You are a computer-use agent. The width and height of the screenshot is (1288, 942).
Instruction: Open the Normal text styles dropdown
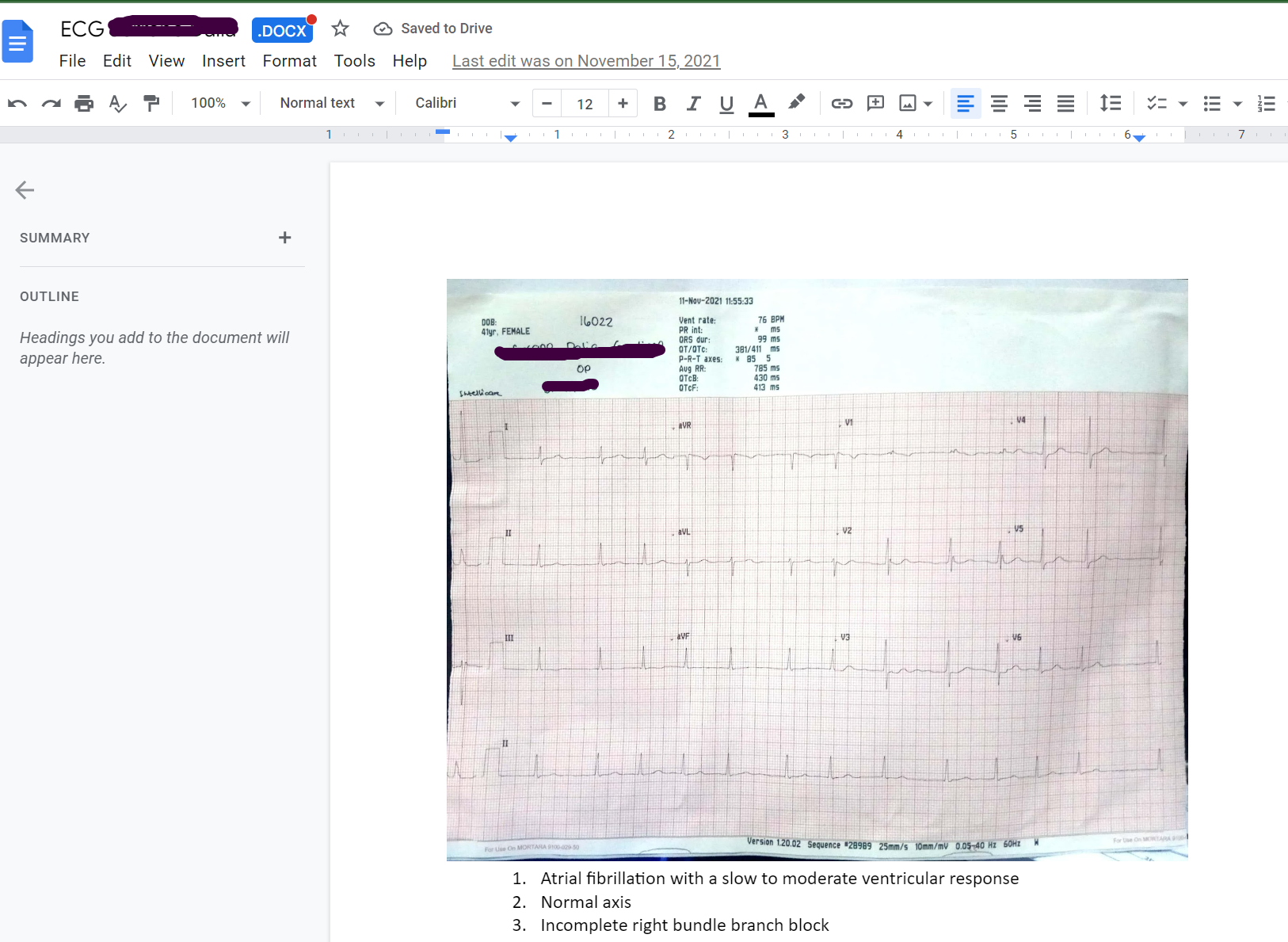tap(332, 103)
